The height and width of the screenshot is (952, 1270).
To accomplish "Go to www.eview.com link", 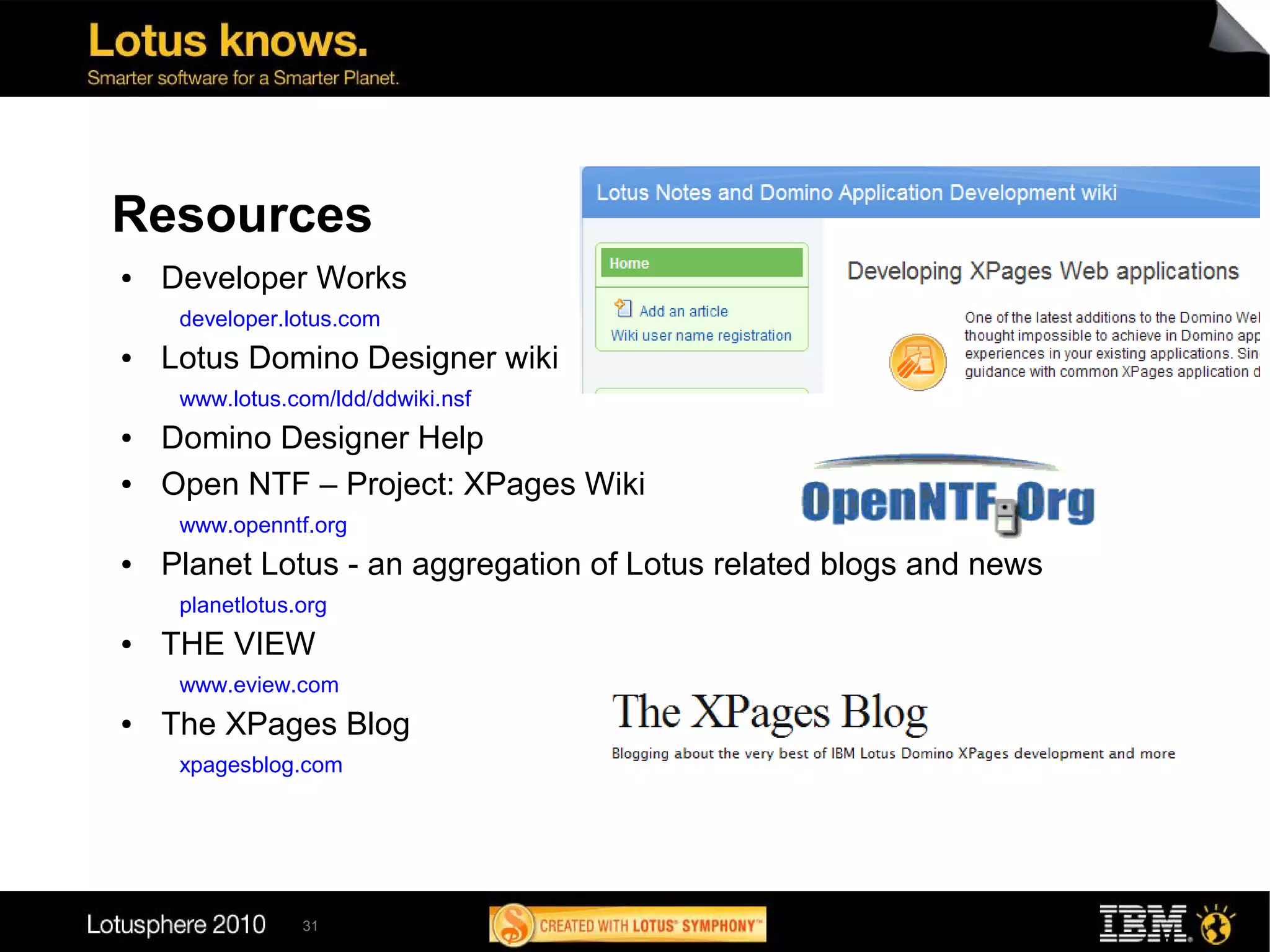I will pos(259,685).
